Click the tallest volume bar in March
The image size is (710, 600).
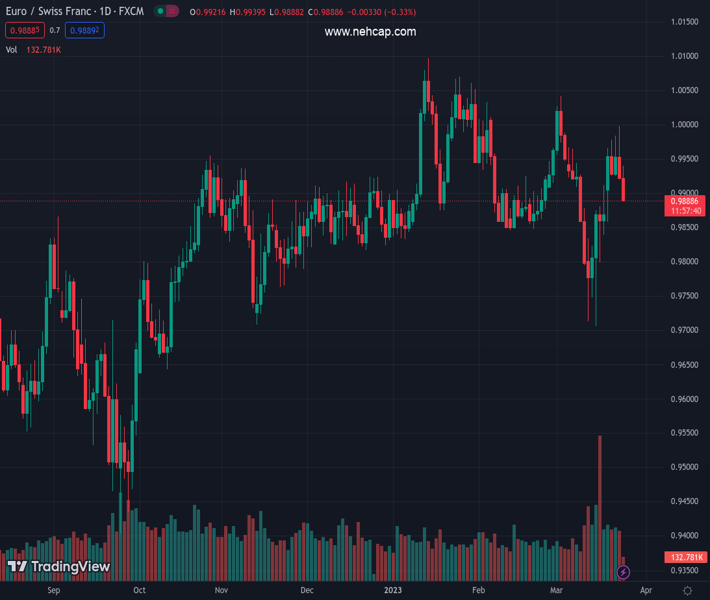pyautogui.click(x=600, y=500)
